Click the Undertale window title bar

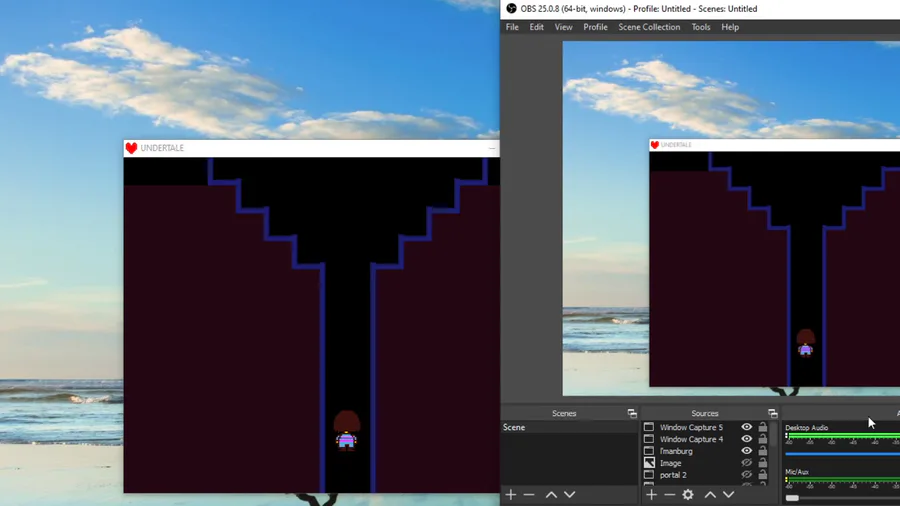[x=311, y=148]
